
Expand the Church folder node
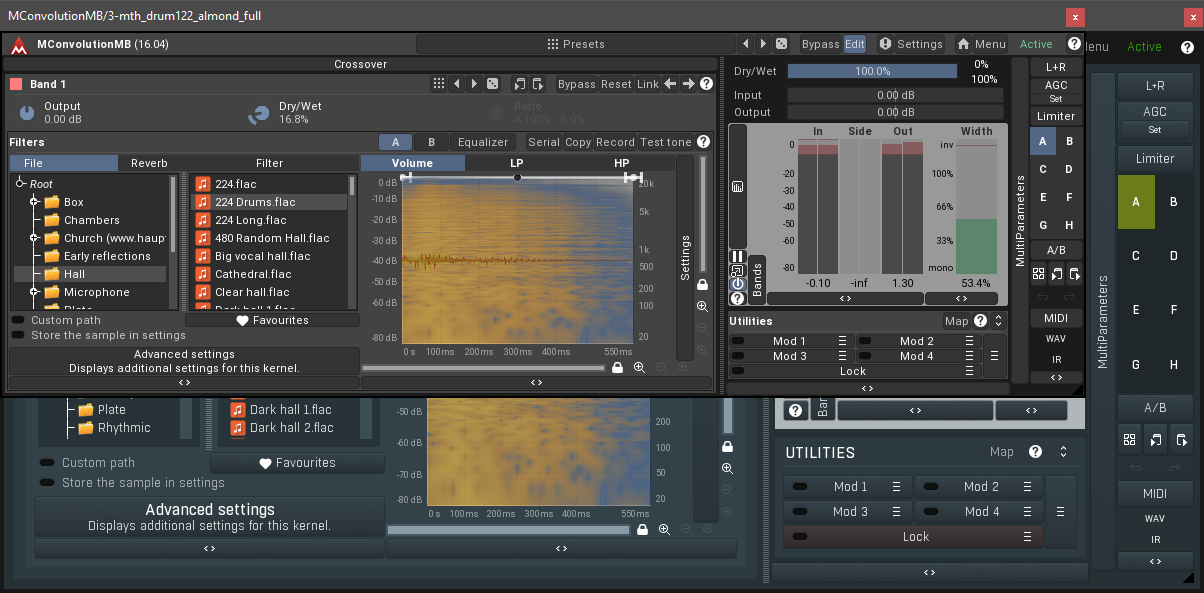[x=34, y=238]
